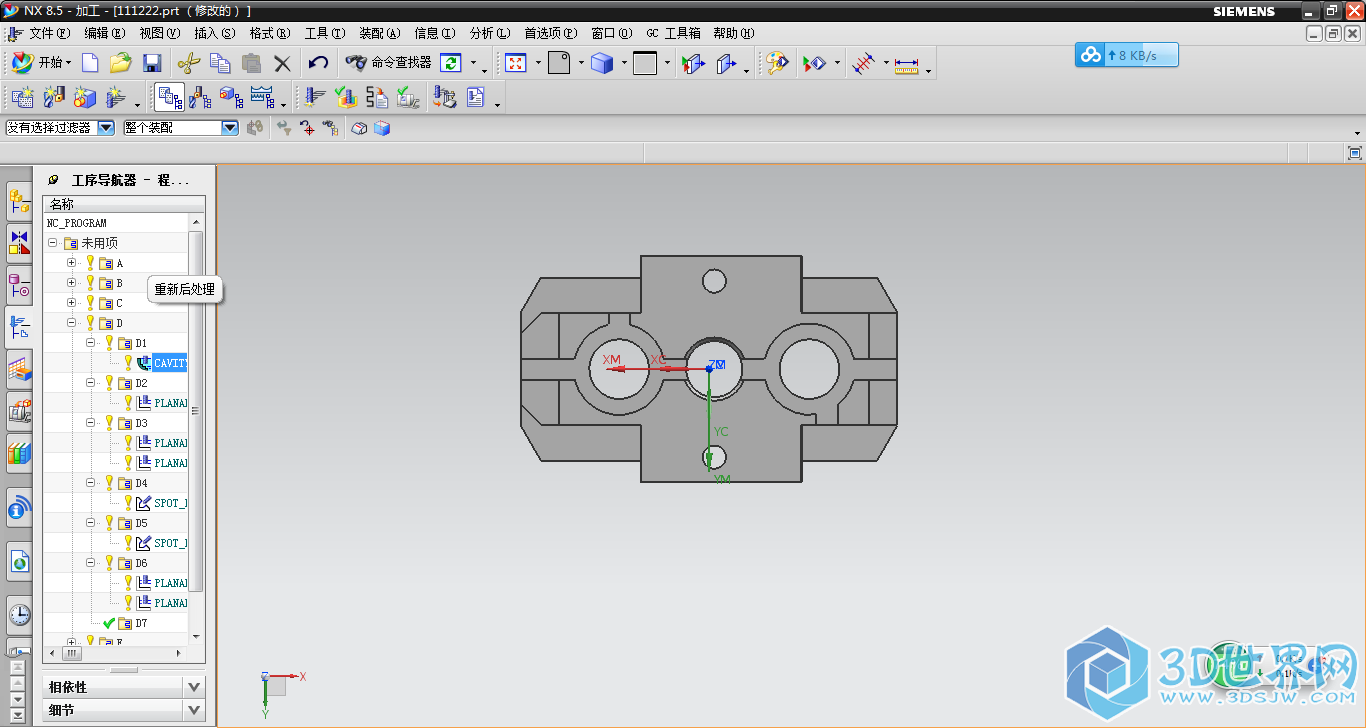Screen dimensions: 1366x728
Task: Switch to Machine Tool View icon
Action: (201, 97)
